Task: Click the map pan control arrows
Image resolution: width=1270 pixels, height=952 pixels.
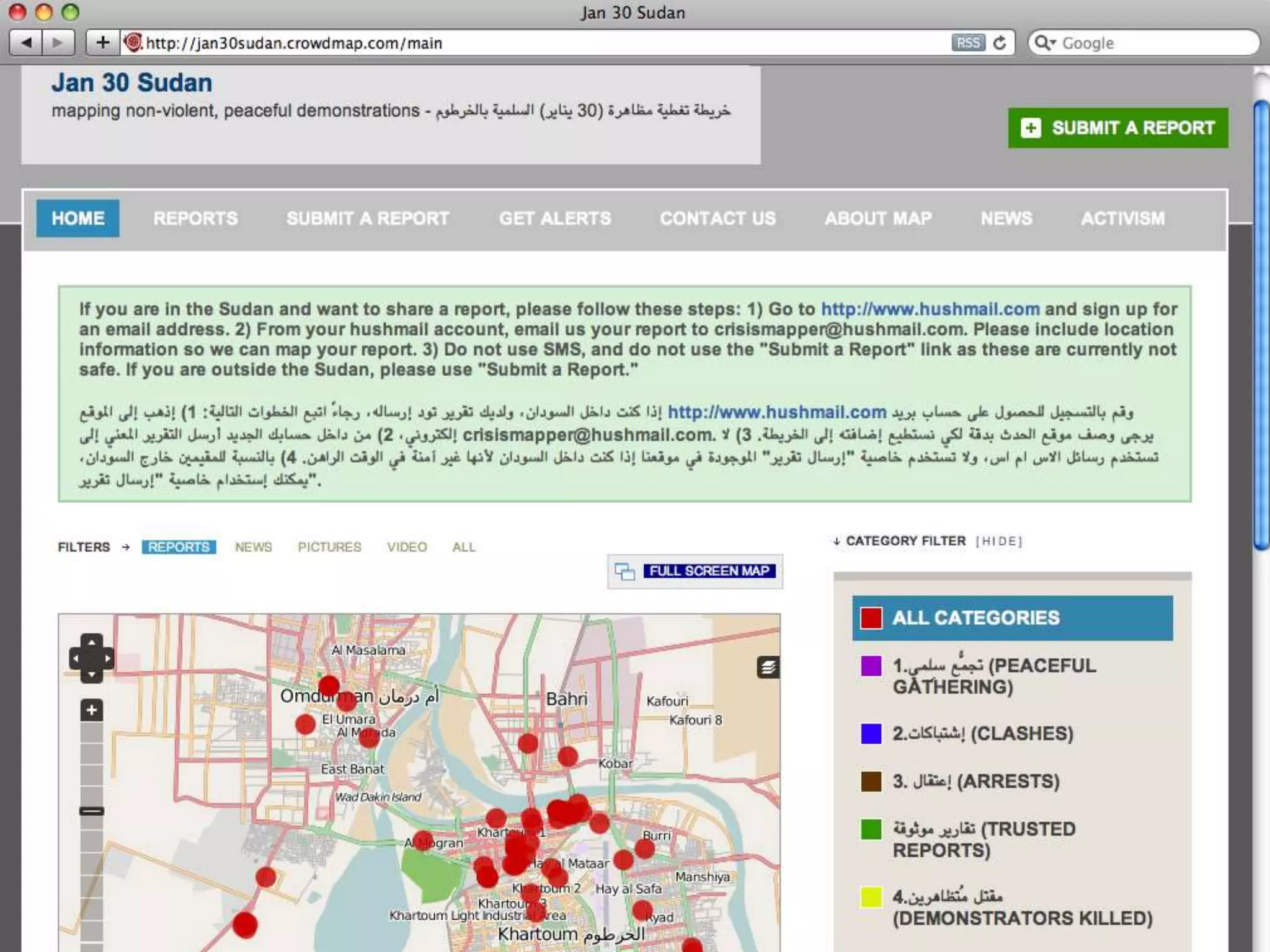Action: [91, 658]
